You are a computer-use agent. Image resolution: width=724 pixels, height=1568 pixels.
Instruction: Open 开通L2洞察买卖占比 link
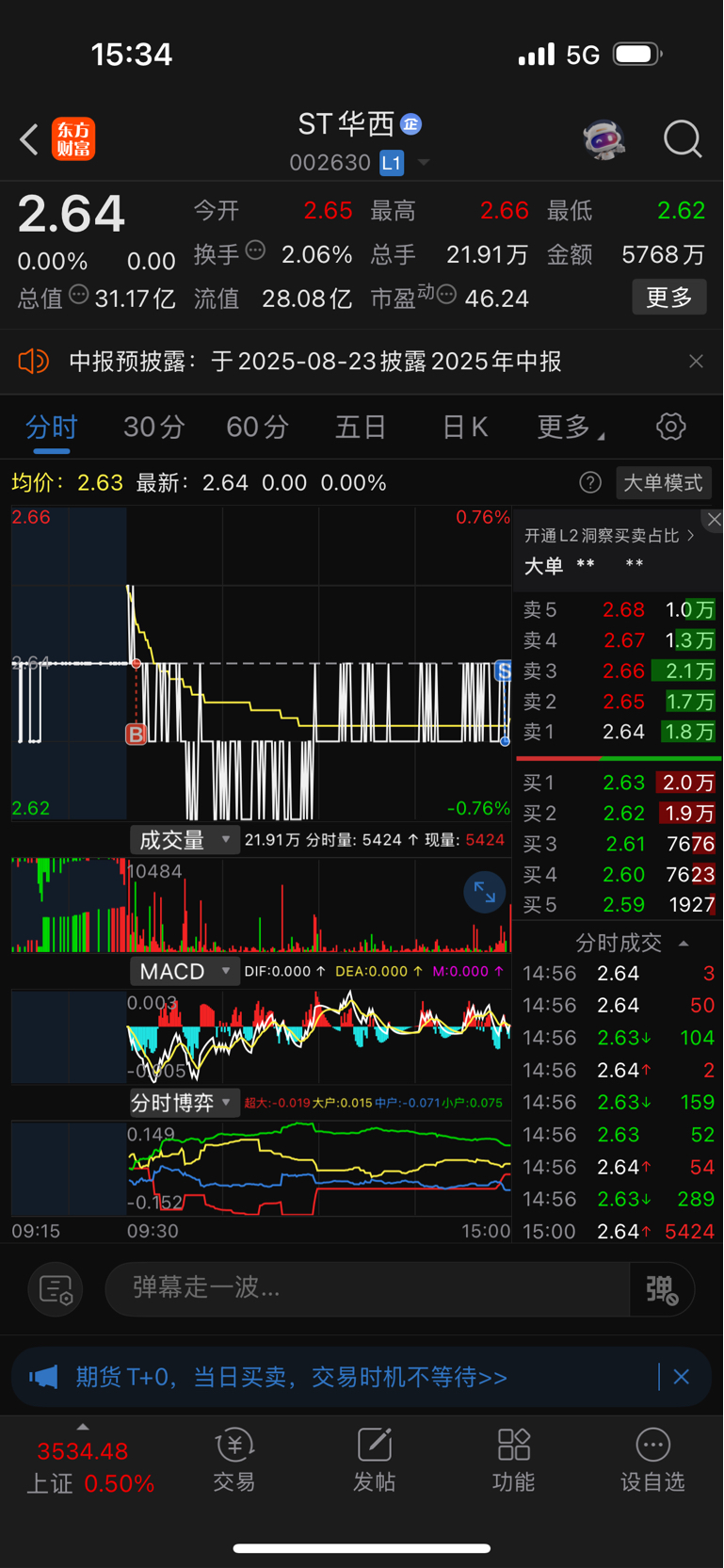(609, 536)
